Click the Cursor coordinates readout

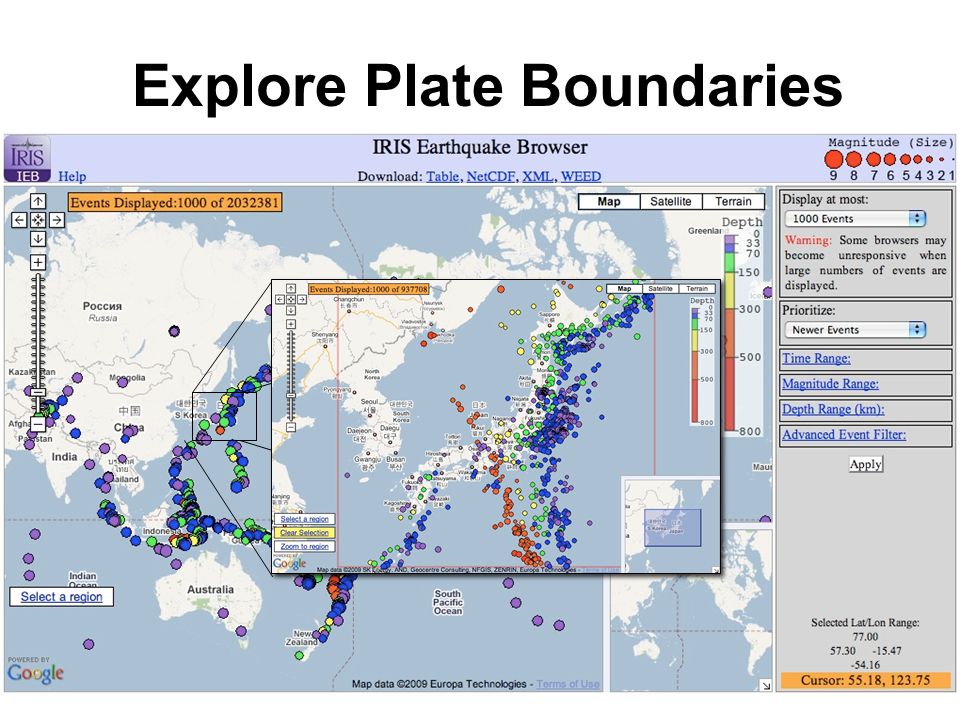coord(865,680)
